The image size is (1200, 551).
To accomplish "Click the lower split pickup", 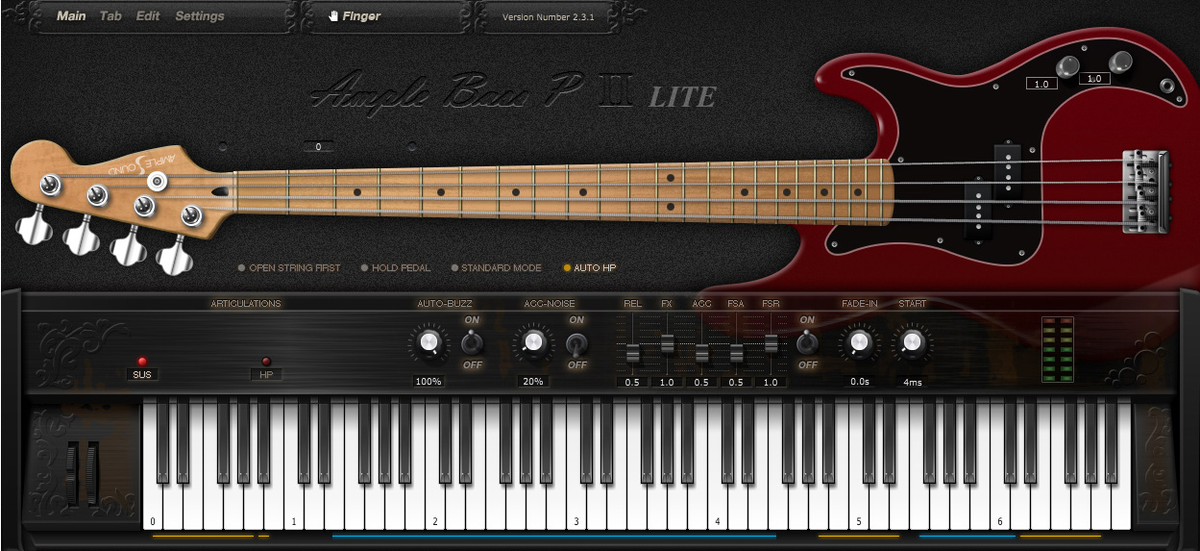I will click(x=977, y=208).
